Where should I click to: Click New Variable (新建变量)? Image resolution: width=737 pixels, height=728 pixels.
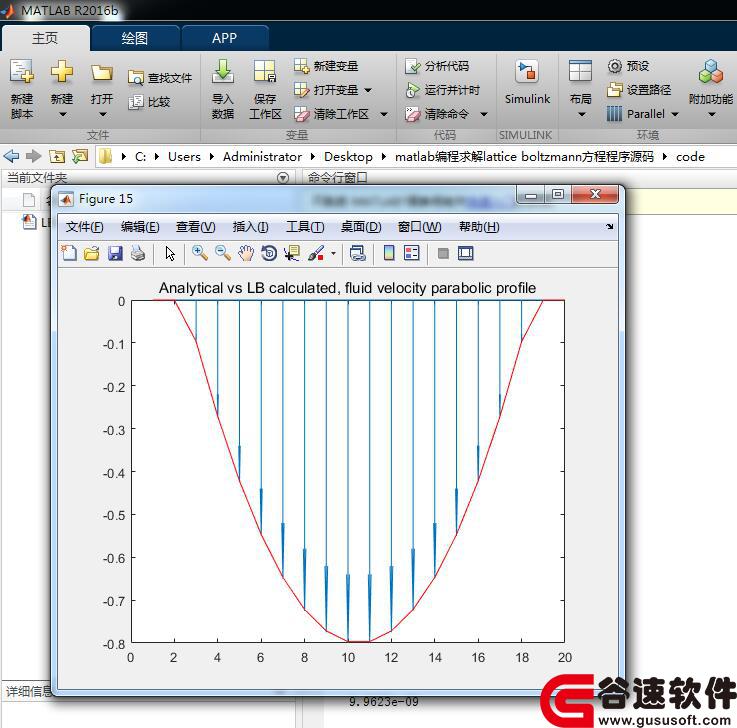(326, 66)
